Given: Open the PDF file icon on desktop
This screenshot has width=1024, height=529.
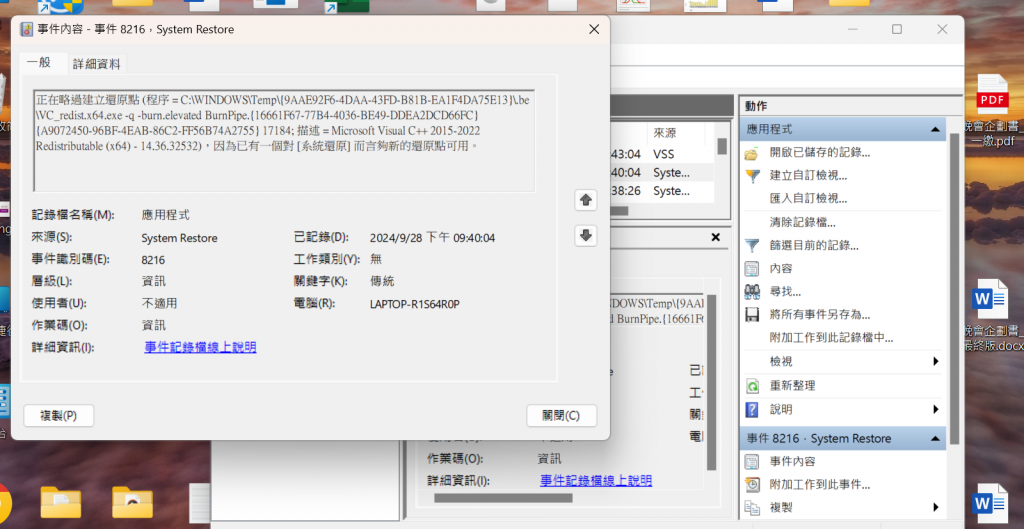Looking at the screenshot, I should point(993,95).
